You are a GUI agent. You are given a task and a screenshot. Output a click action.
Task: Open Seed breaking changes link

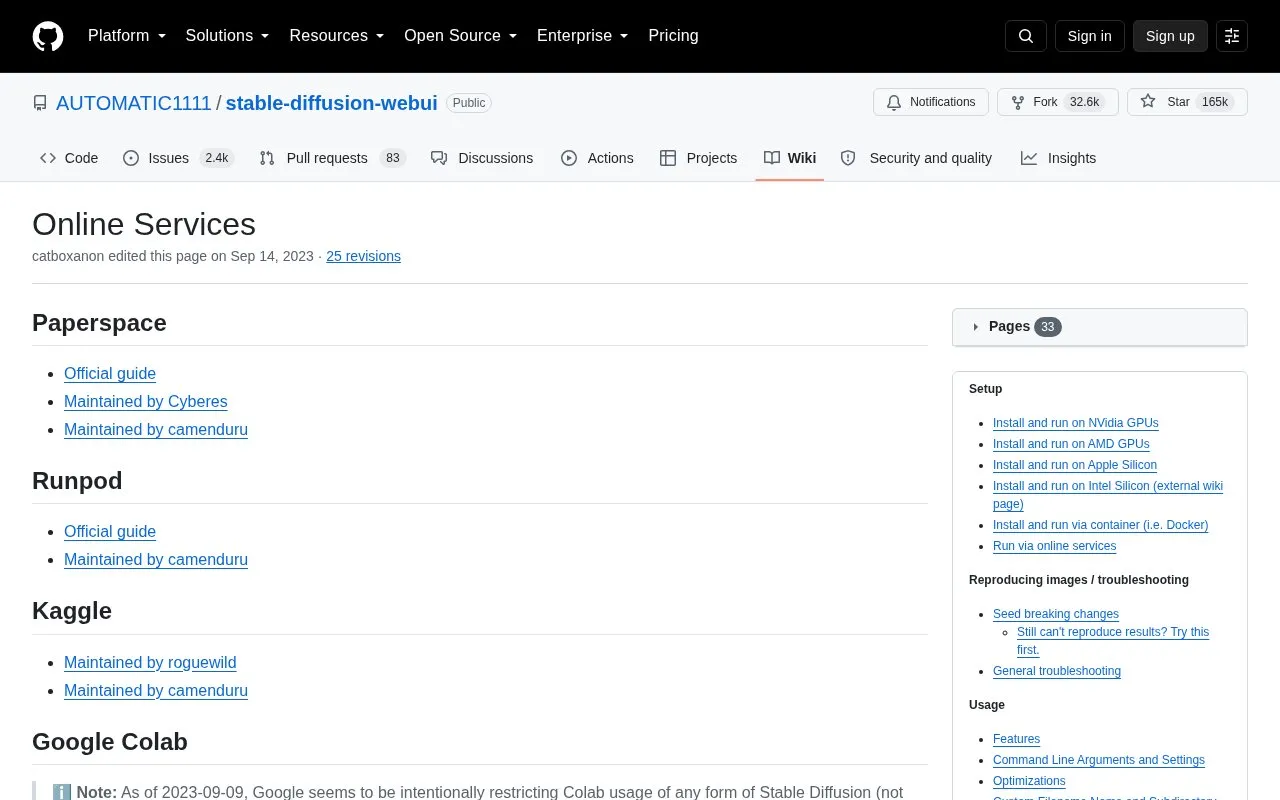click(x=1056, y=614)
